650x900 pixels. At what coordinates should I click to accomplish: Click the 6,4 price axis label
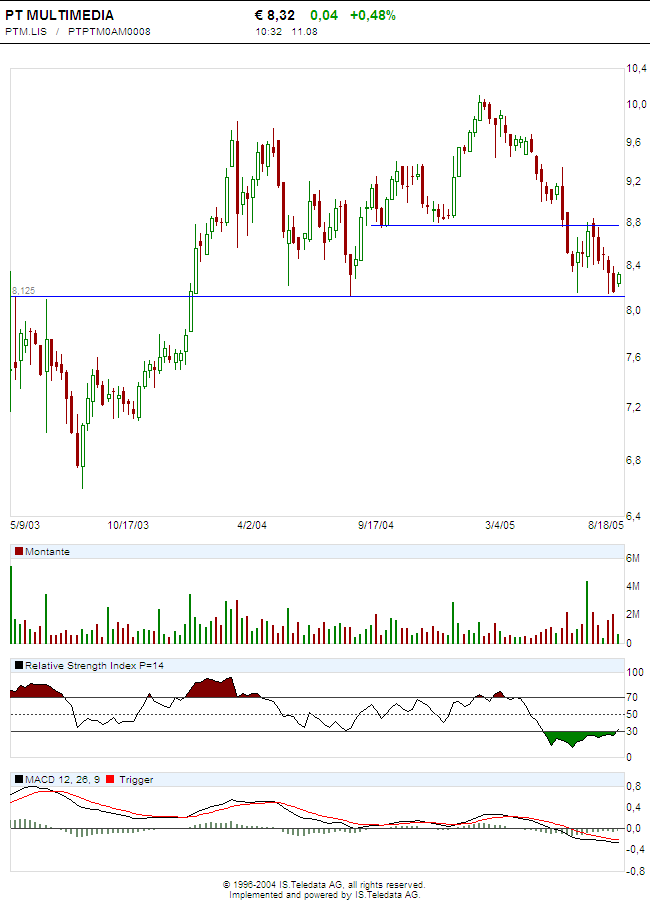click(x=634, y=516)
